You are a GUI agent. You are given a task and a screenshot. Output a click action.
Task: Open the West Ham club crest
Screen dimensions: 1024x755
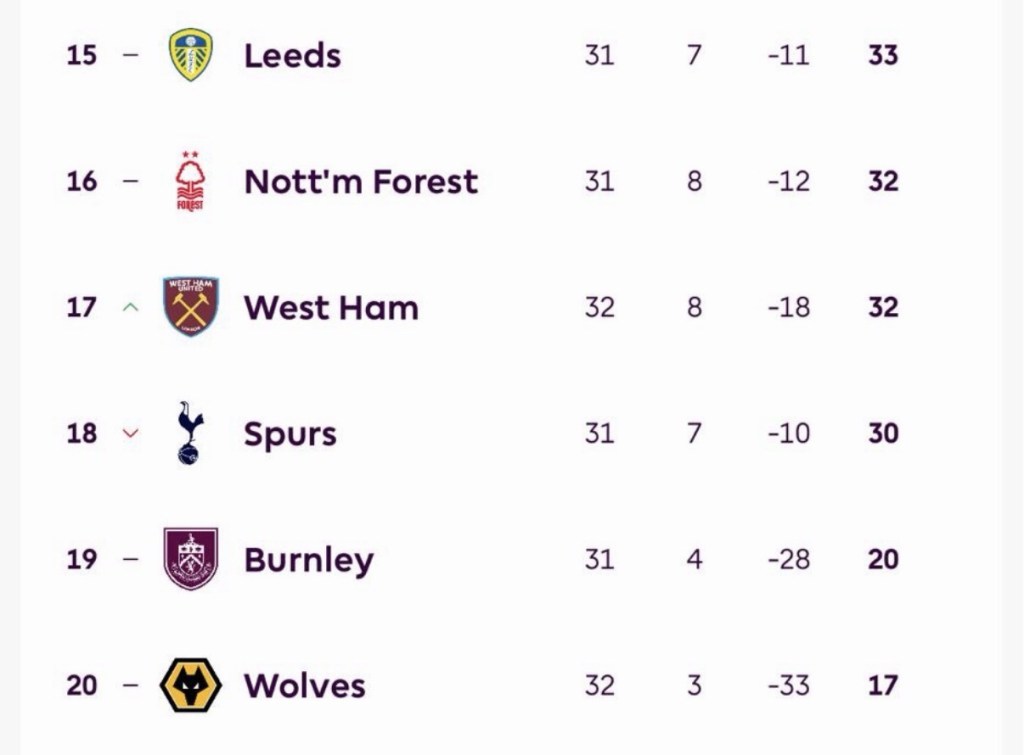click(x=191, y=306)
